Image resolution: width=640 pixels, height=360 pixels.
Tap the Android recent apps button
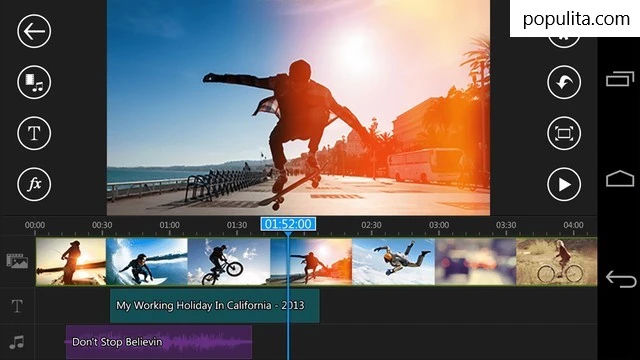[620, 78]
